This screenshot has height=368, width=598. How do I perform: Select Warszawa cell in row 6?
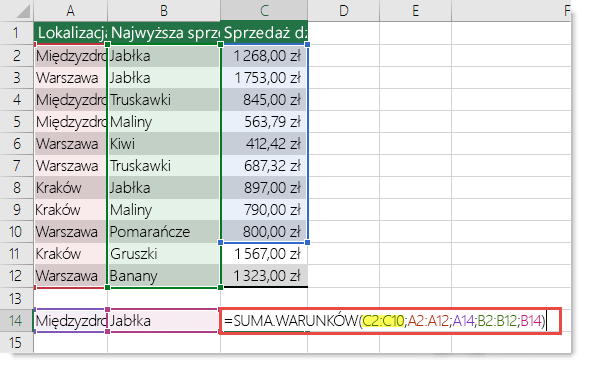(71, 144)
